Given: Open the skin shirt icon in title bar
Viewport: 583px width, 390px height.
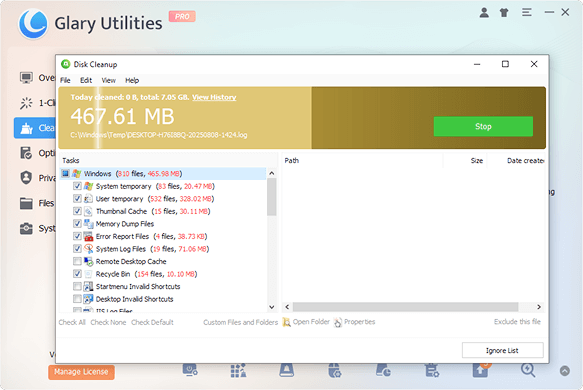Looking at the screenshot, I should pos(504,13).
